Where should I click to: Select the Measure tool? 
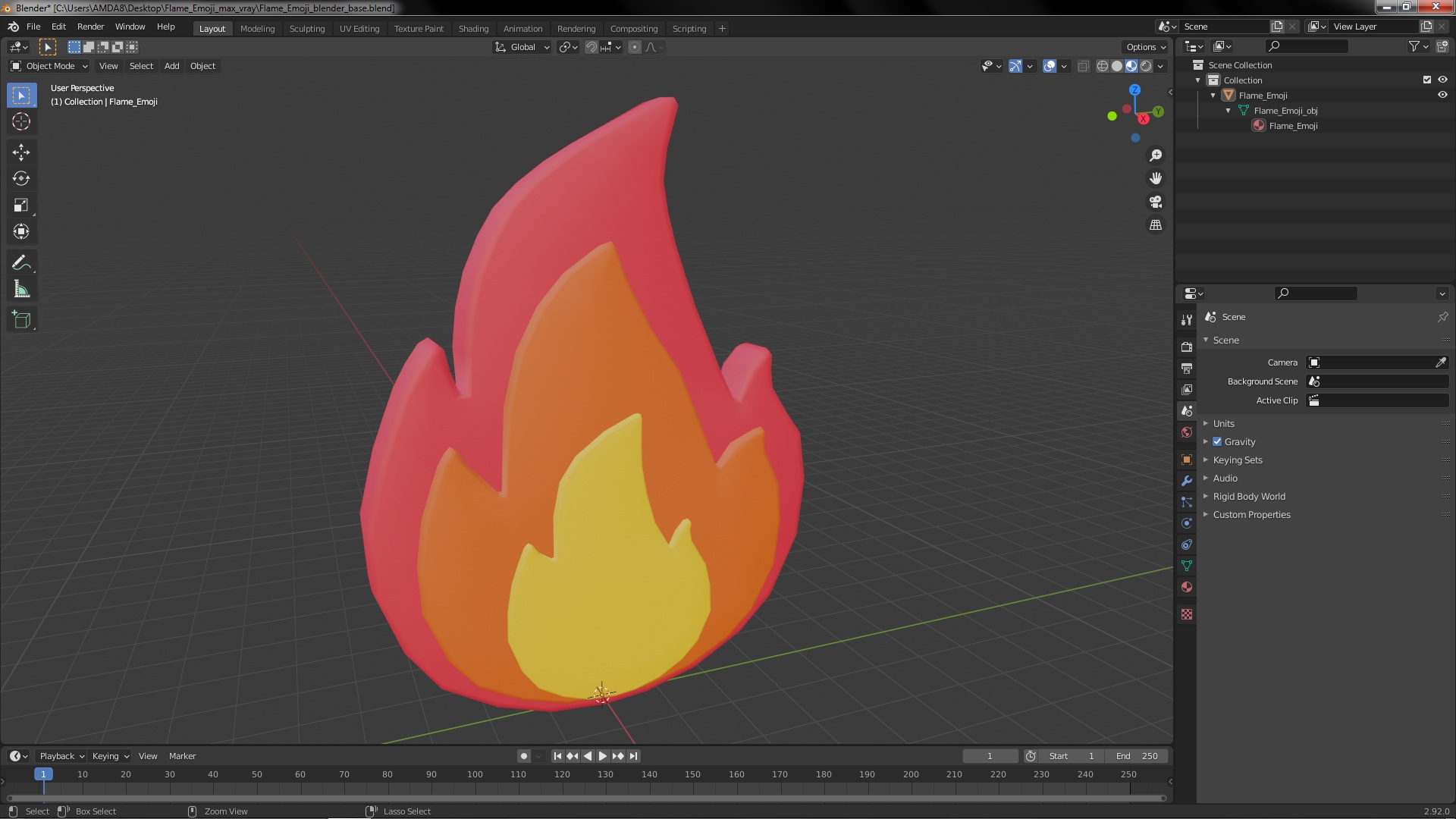[21, 290]
